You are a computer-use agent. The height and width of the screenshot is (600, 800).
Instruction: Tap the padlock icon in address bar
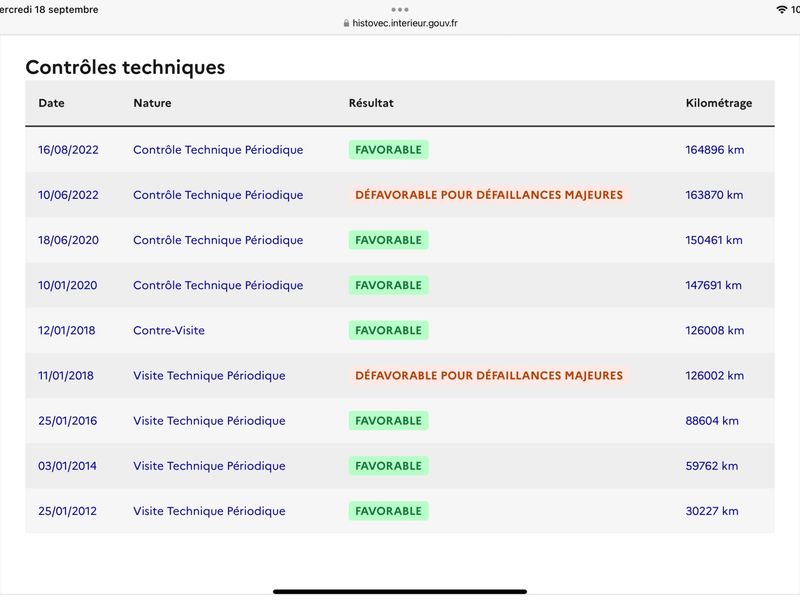click(x=346, y=23)
